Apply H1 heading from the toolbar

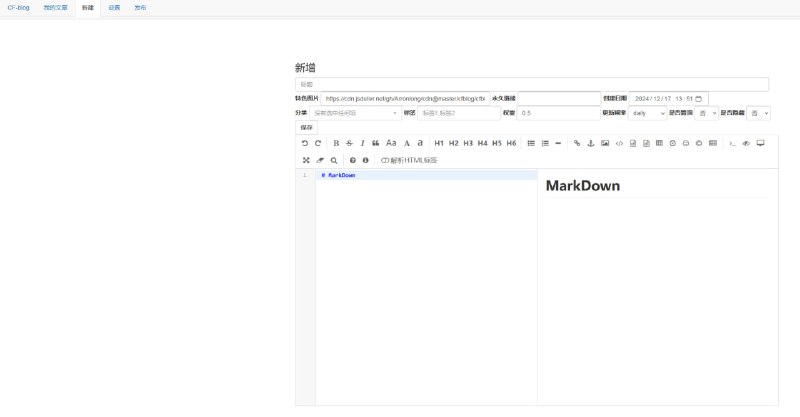point(439,143)
